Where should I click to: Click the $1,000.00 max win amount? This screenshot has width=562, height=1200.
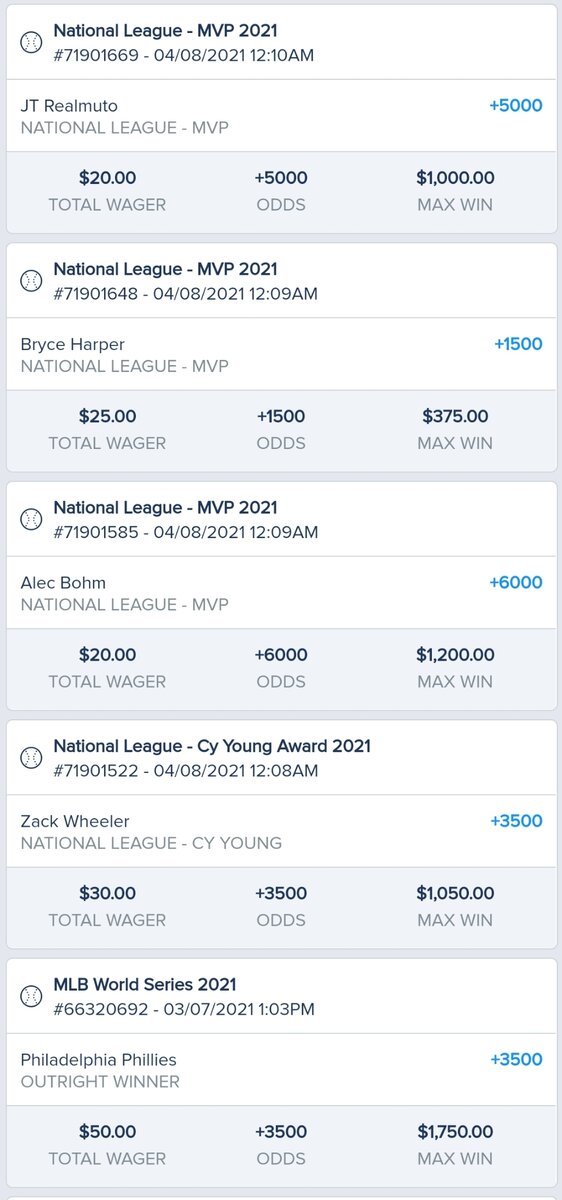click(455, 178)
